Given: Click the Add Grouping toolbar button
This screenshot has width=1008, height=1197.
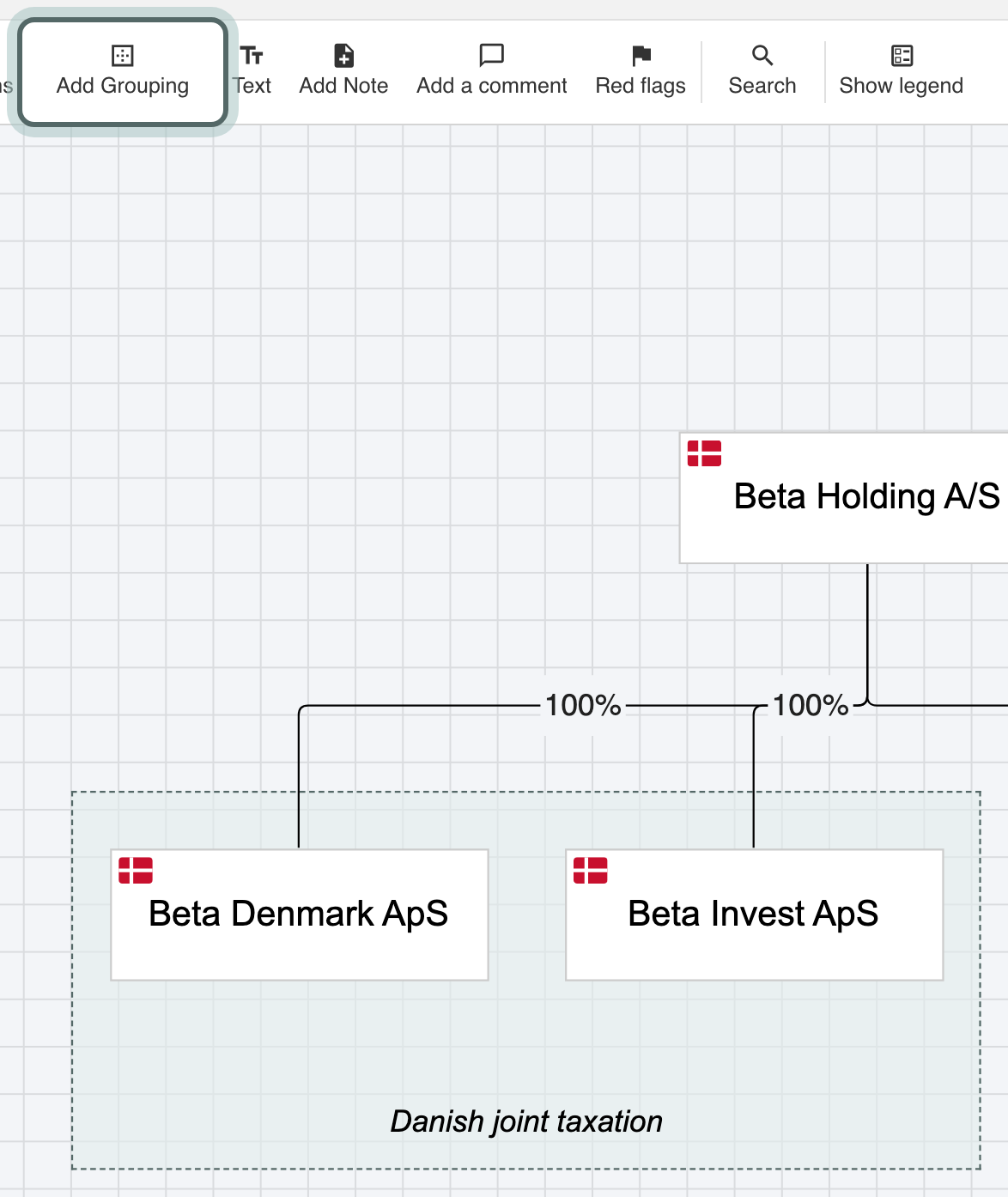Looking at the screenshot, I should [x=123, y=72].
